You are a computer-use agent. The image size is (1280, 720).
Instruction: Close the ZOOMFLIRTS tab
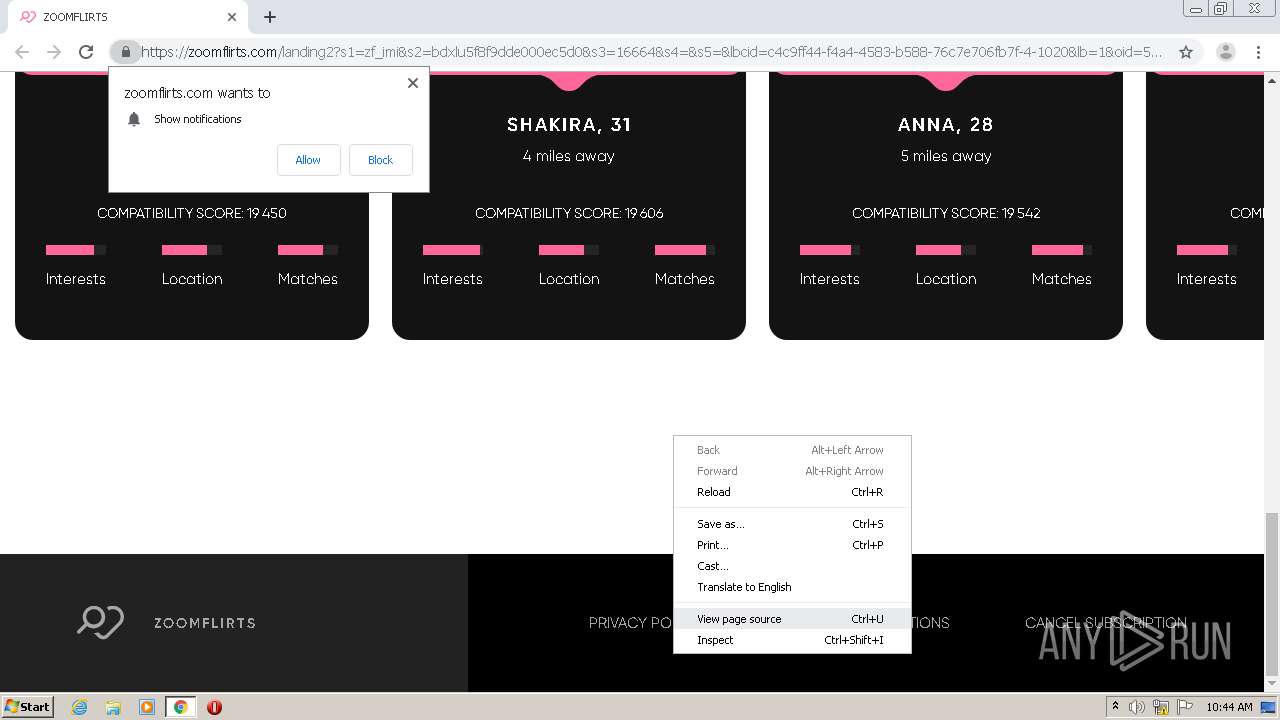[232, 17]
